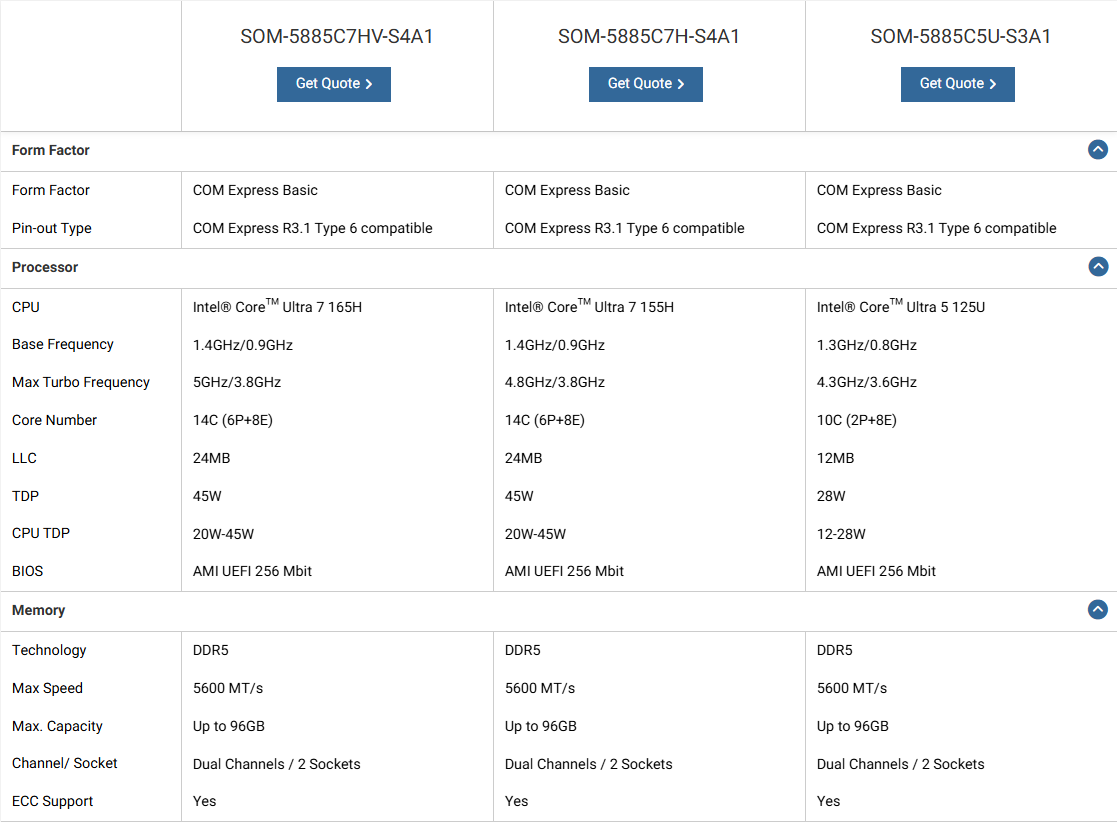Click the 12MB LLC value

click(836, 458)
